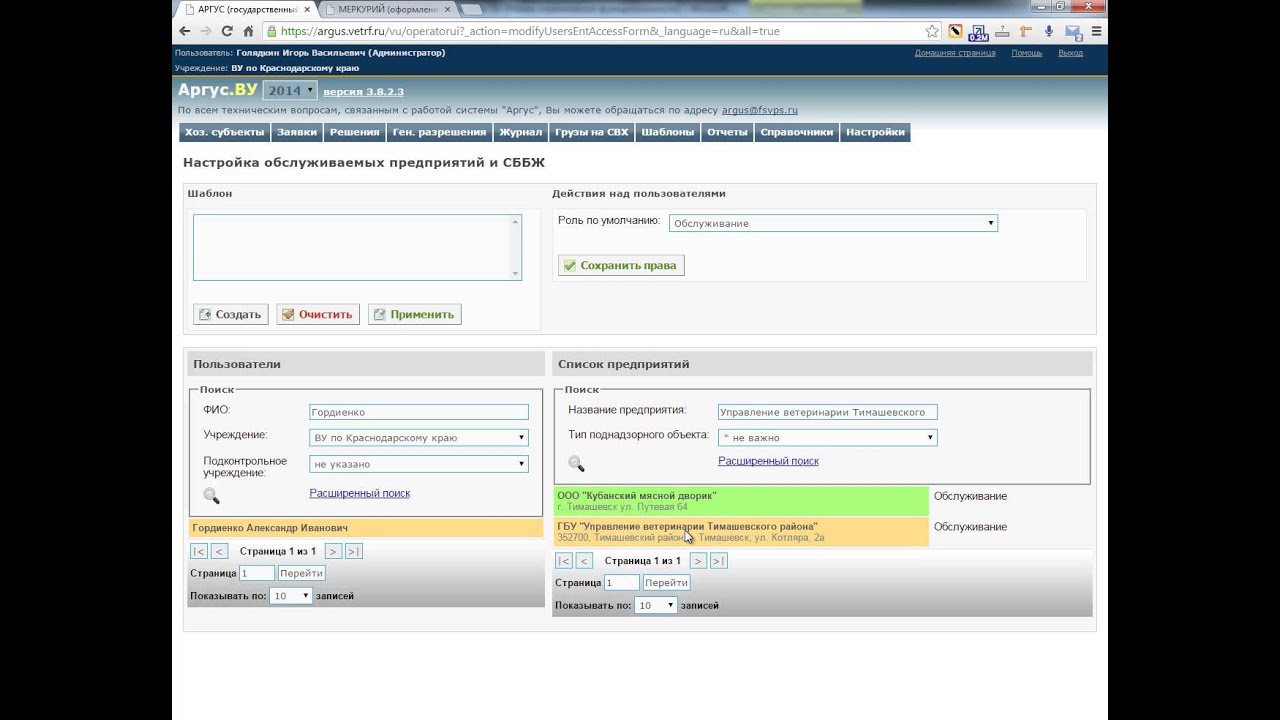Open the year 2014 dropdown

point(290,90)
